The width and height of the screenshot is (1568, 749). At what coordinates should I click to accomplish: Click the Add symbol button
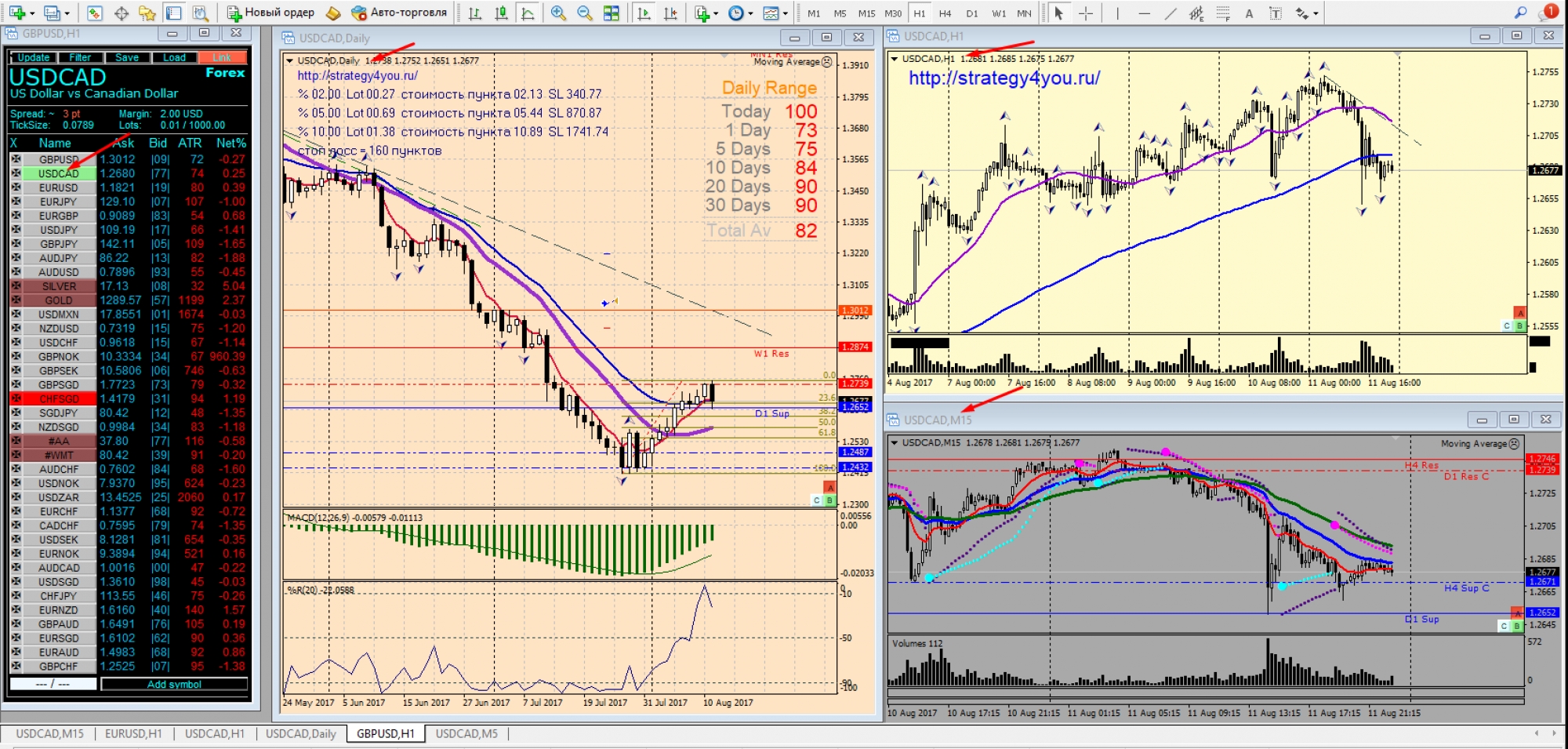click(174, 684)
